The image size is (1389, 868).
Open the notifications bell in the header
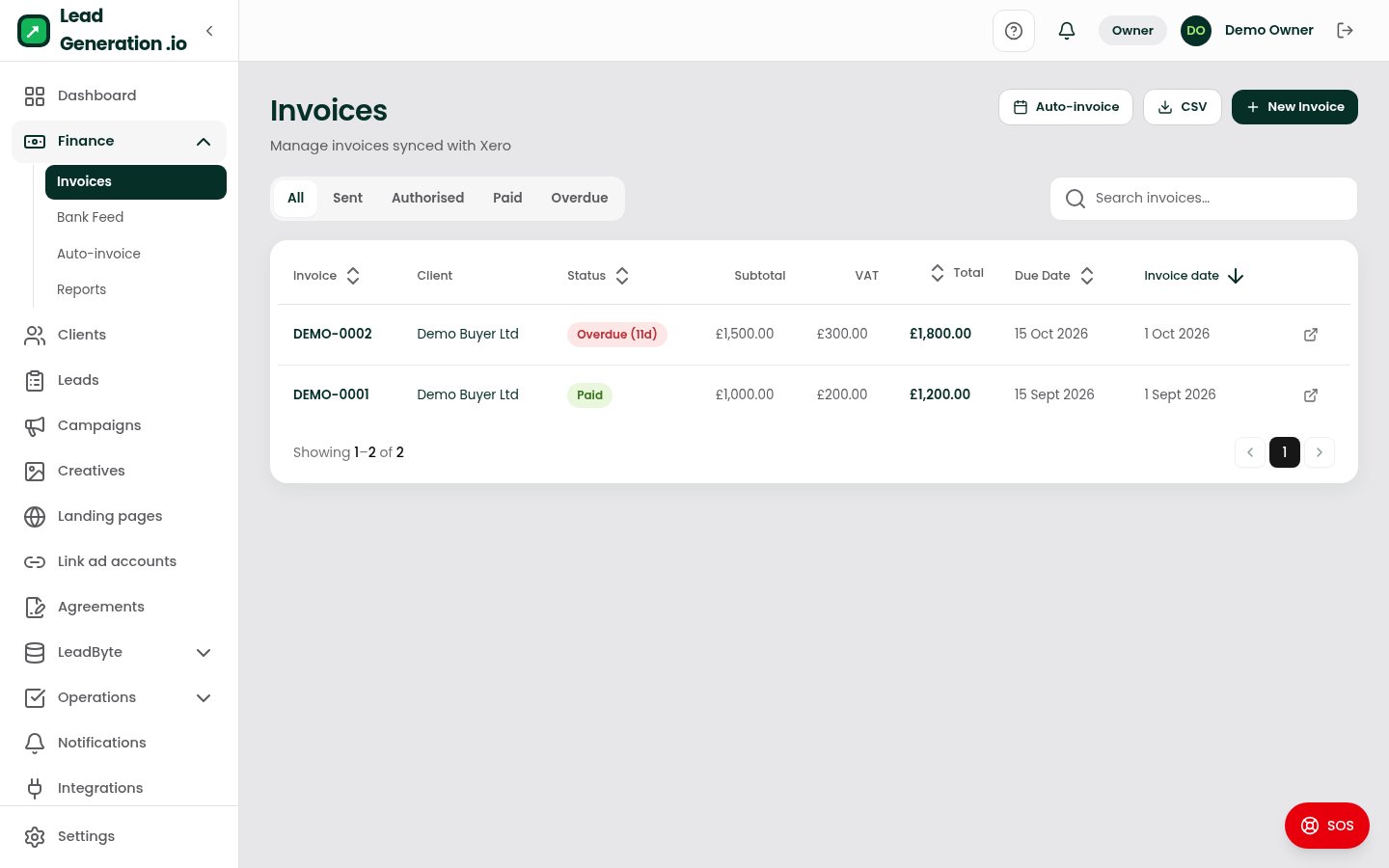coord(1067,31)
